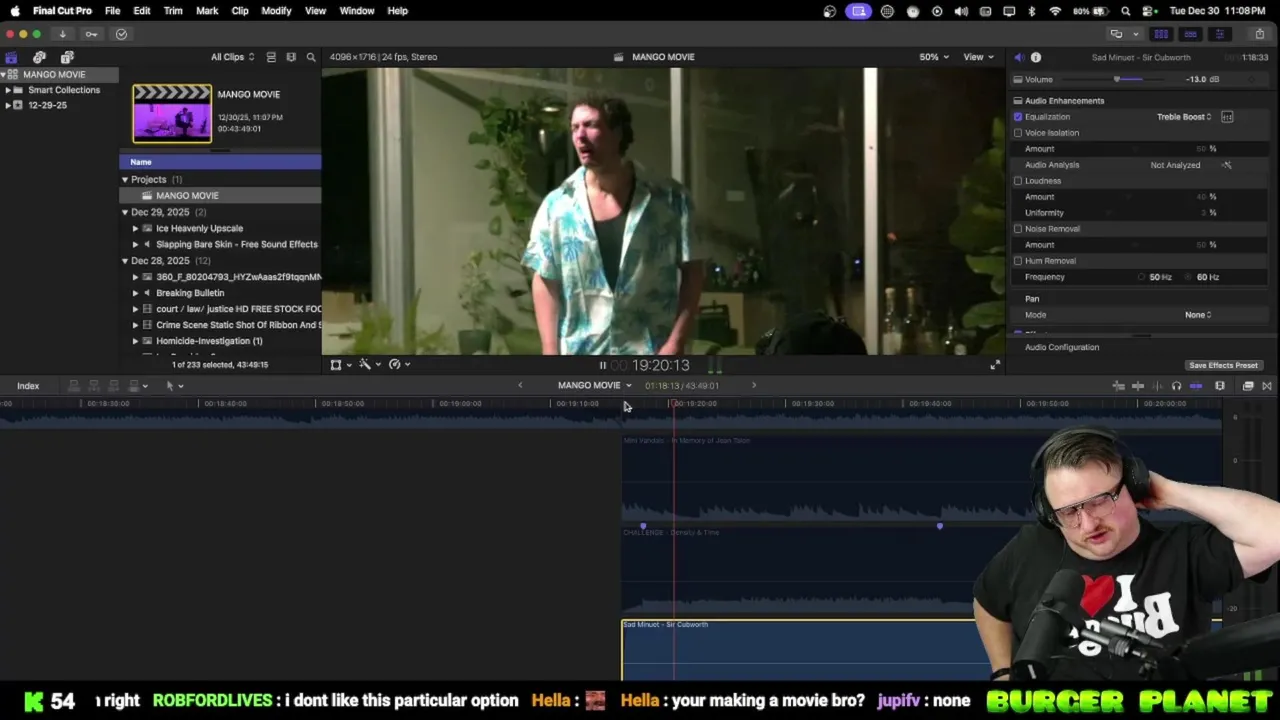Viewport: 1280px width, 720px height.
Task: Click the MANGO MOVIE project thumbnail
Action: tap(172, 113)
